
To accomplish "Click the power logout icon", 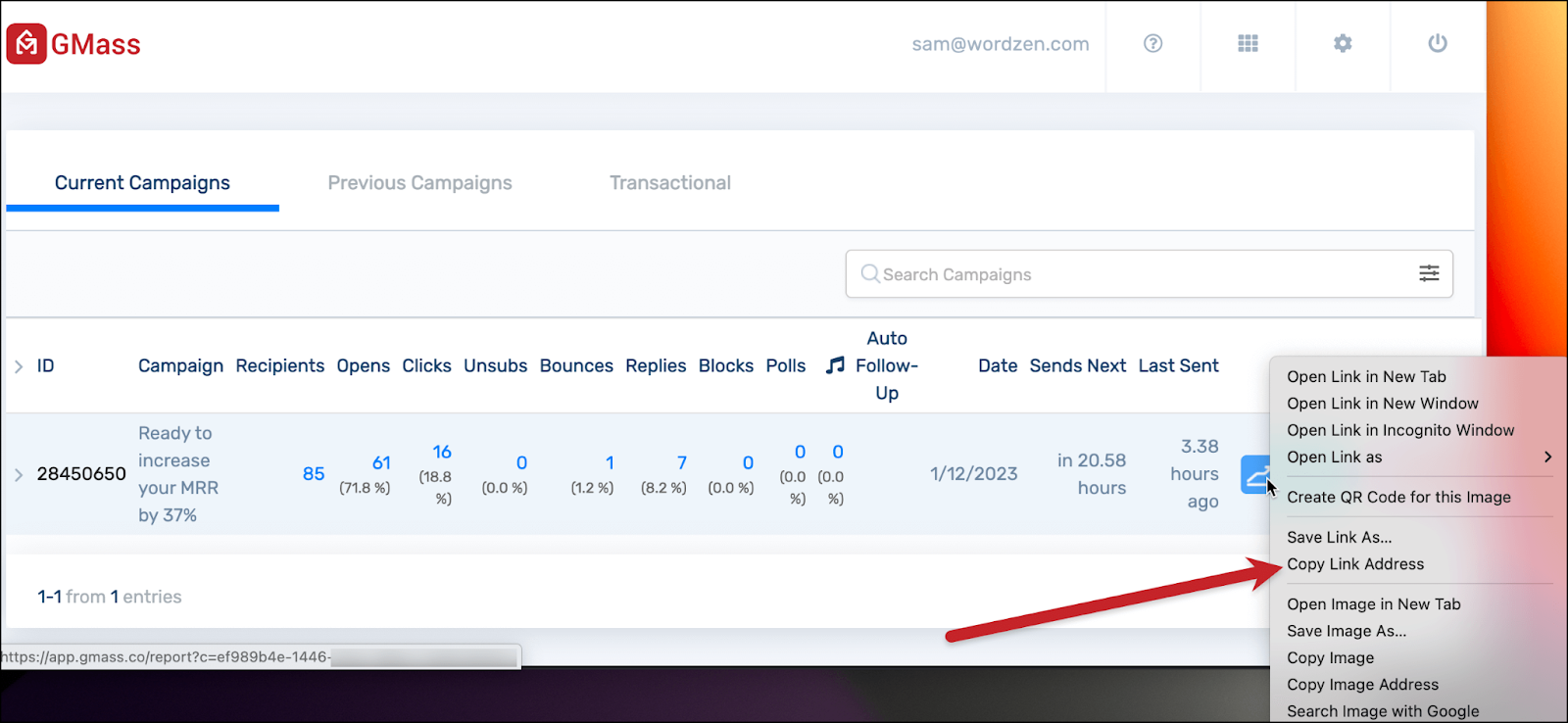I will 1438,43.
